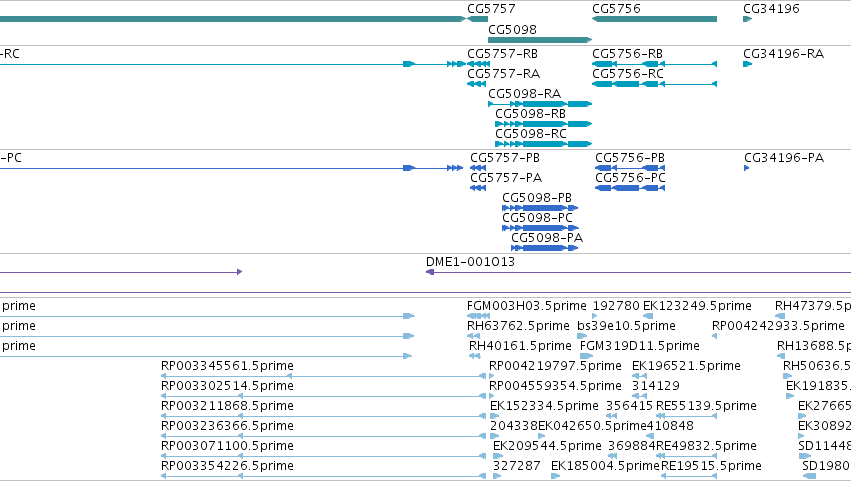Select the CG5098-RA transcript glyph
Screen dimensions: 851x481
(540, 104)
